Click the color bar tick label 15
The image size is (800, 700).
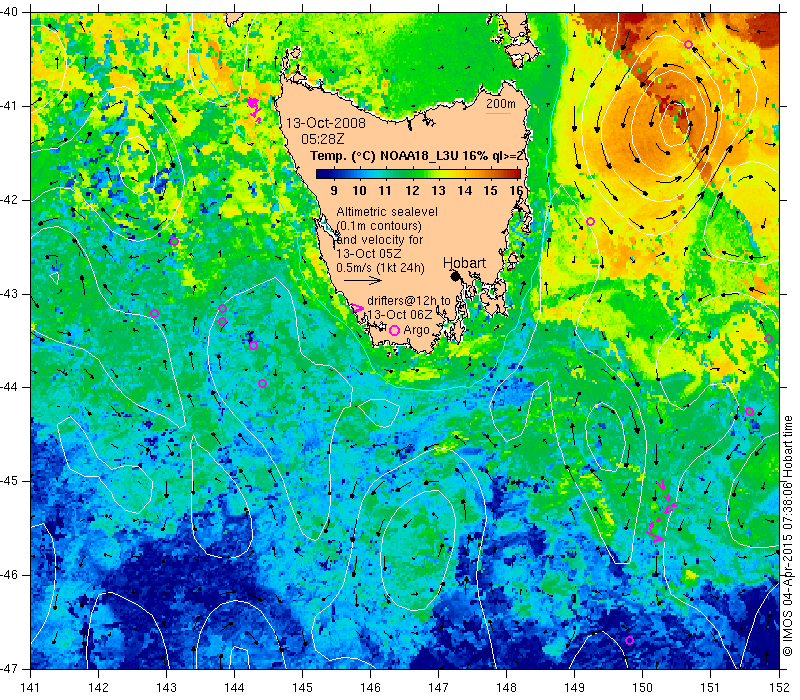[x=490, y=190]
